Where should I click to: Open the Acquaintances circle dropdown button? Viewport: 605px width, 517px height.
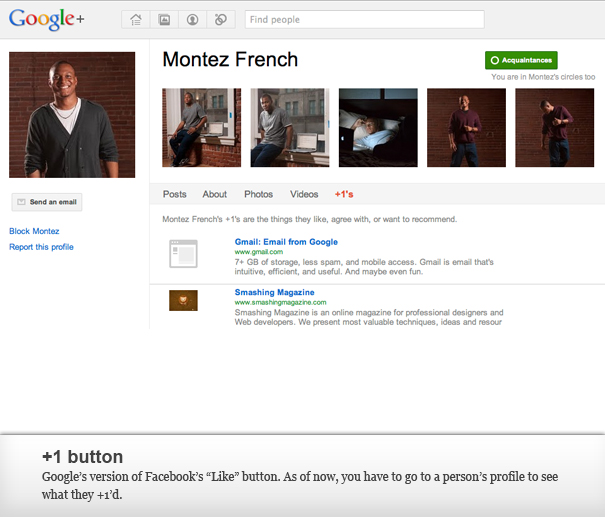(x=521, y=60)
